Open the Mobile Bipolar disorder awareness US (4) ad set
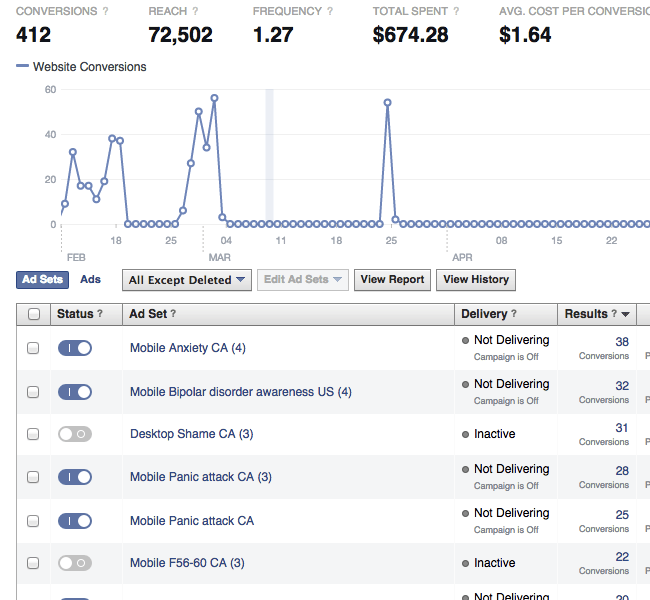This screenshot has width=650, height=600. (x=241, y=392)
